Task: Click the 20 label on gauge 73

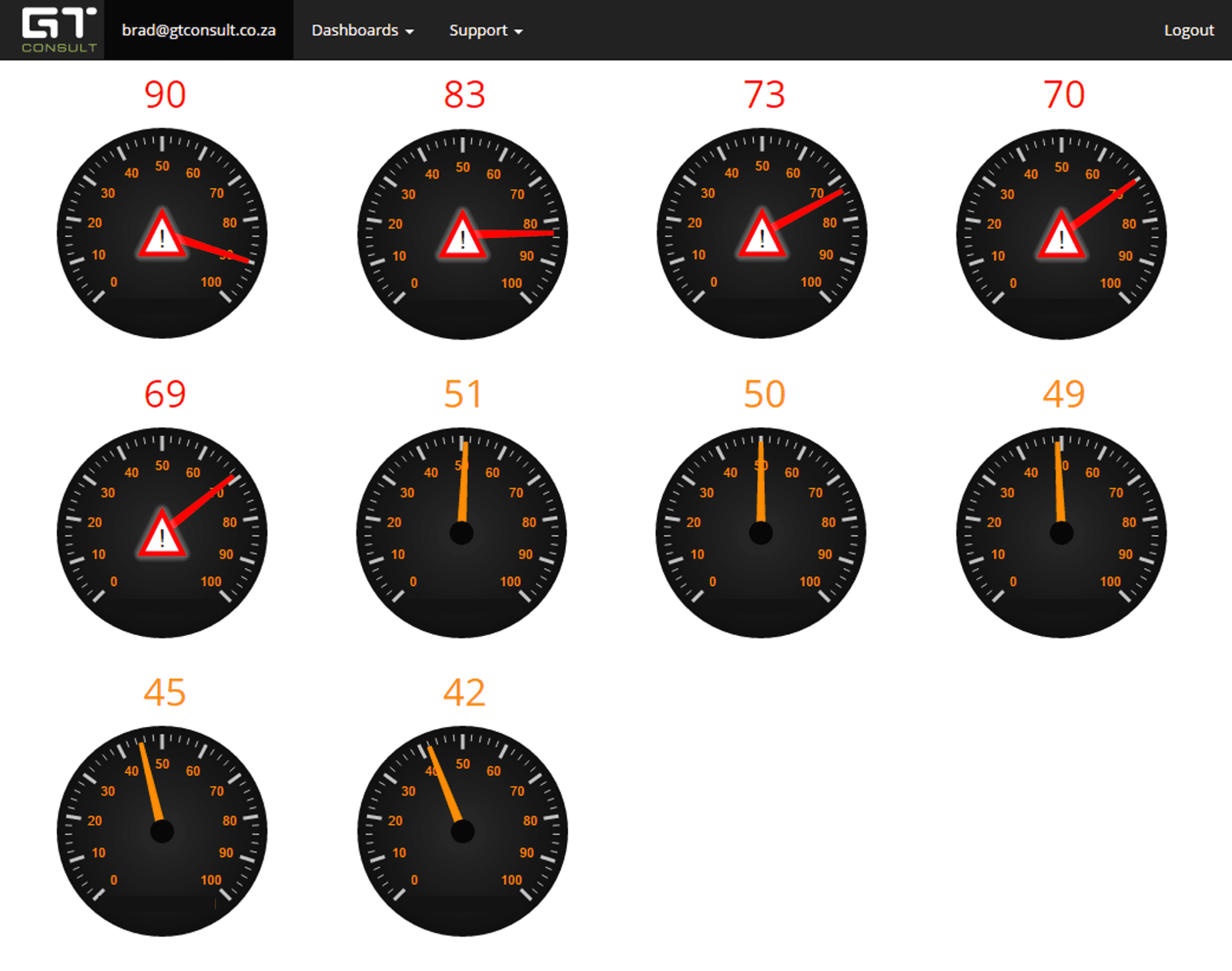Action: 694,223
